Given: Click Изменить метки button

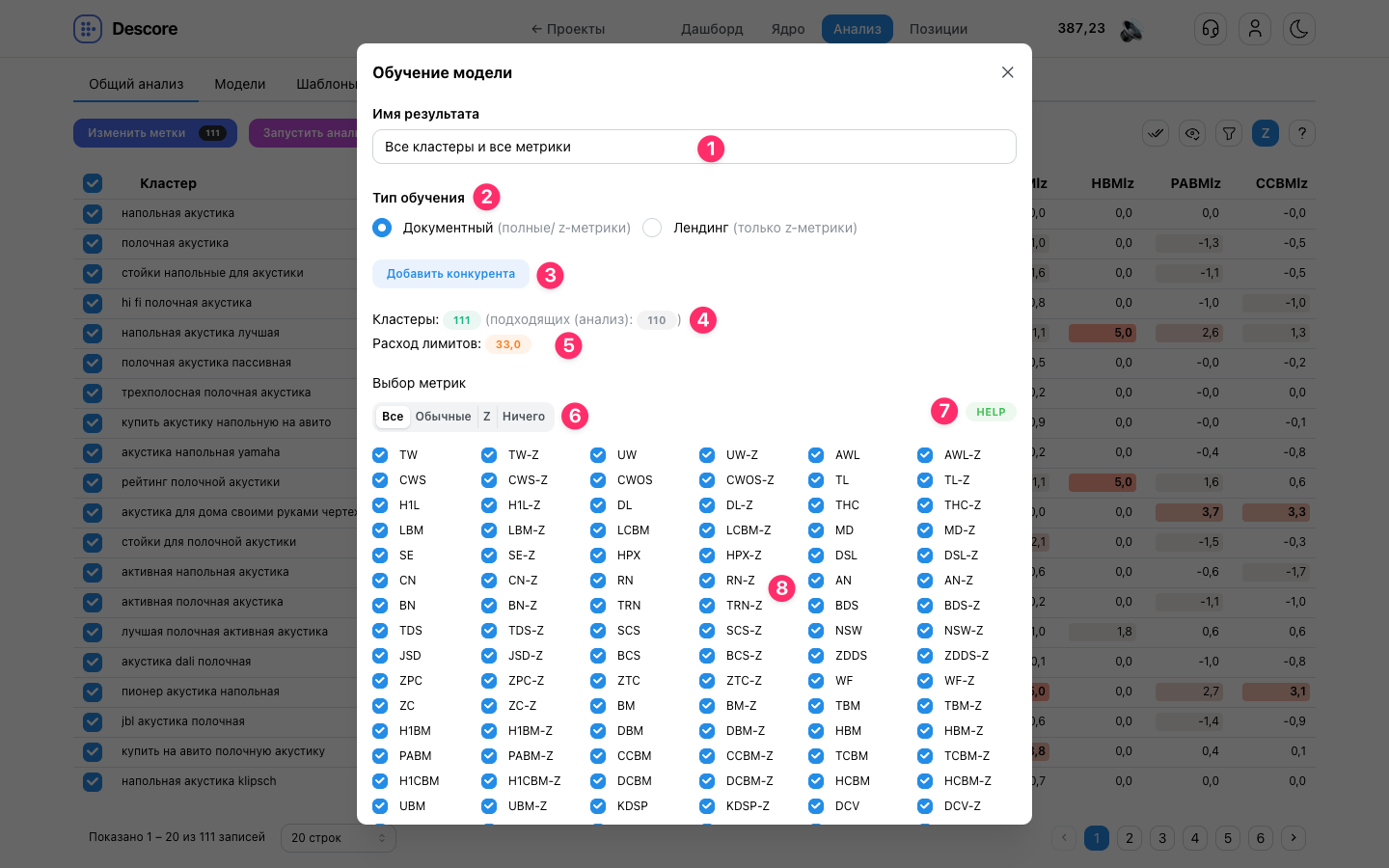Looking at the screenshot, I should click(x=155, y=133).
